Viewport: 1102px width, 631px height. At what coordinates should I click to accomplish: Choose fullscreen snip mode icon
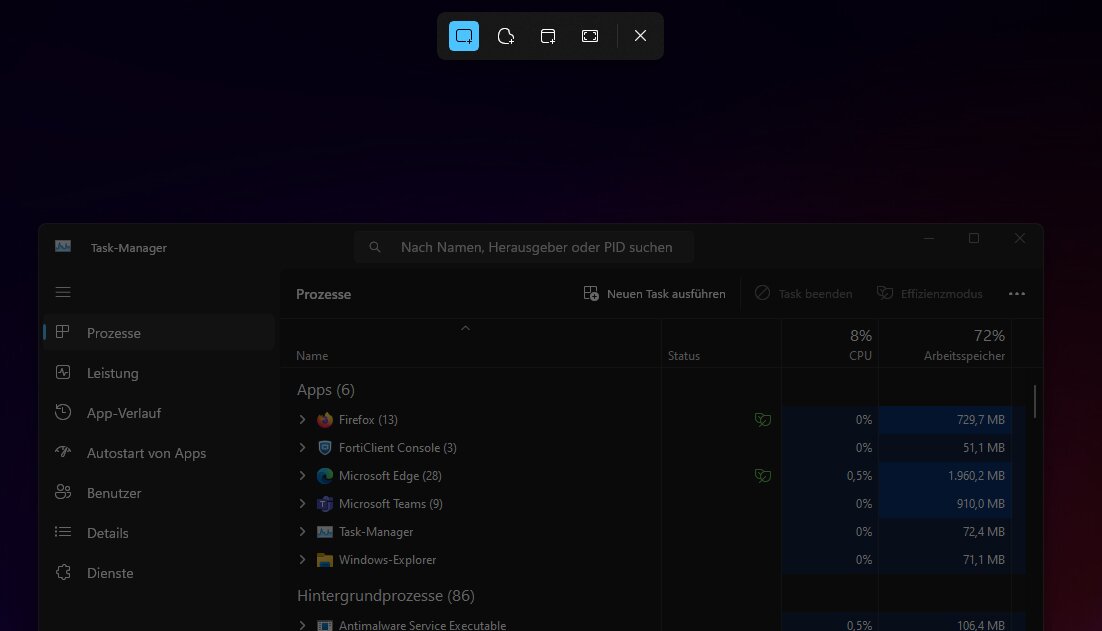pyautogui.click(x=590, y=36)
